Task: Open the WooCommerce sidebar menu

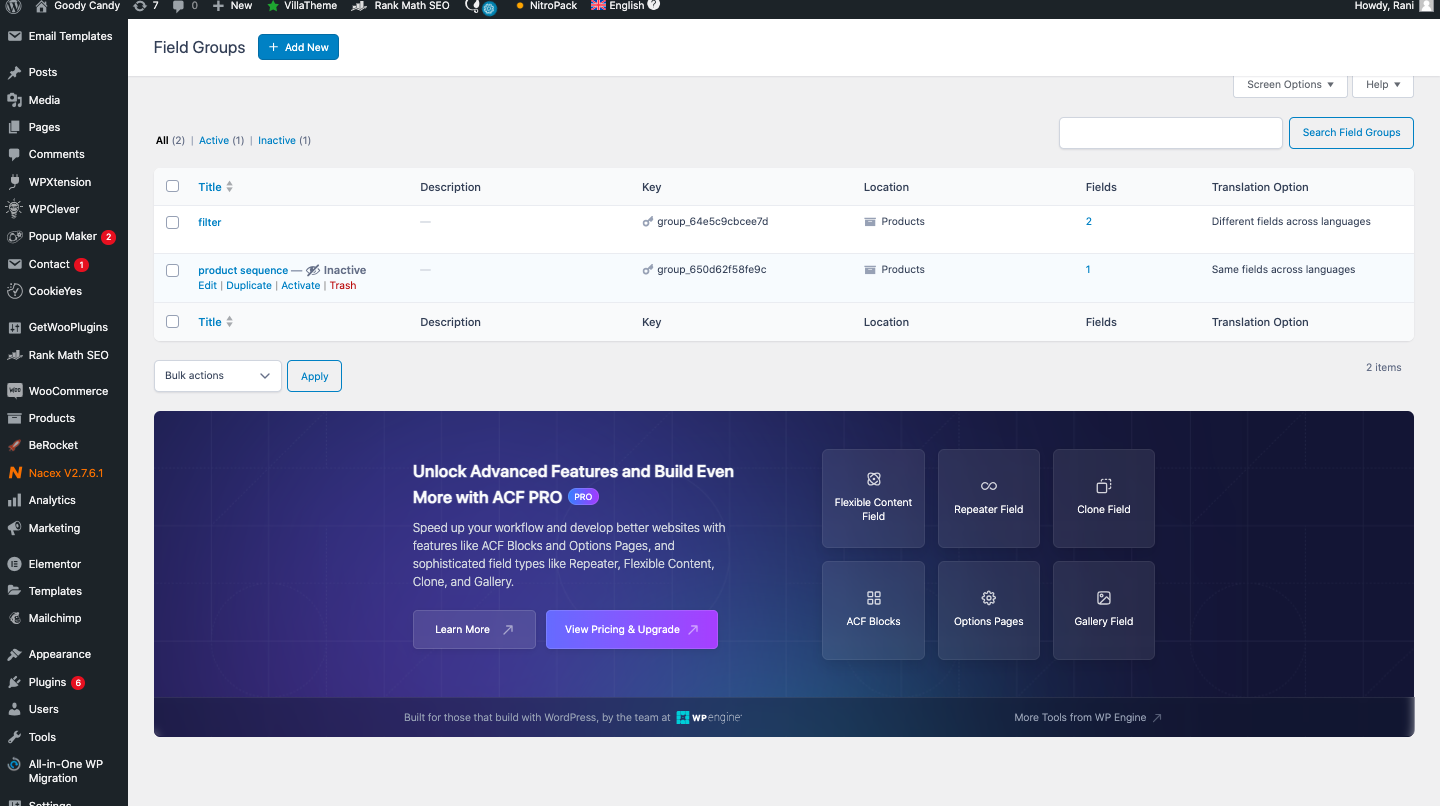Action: coord(64,391)
